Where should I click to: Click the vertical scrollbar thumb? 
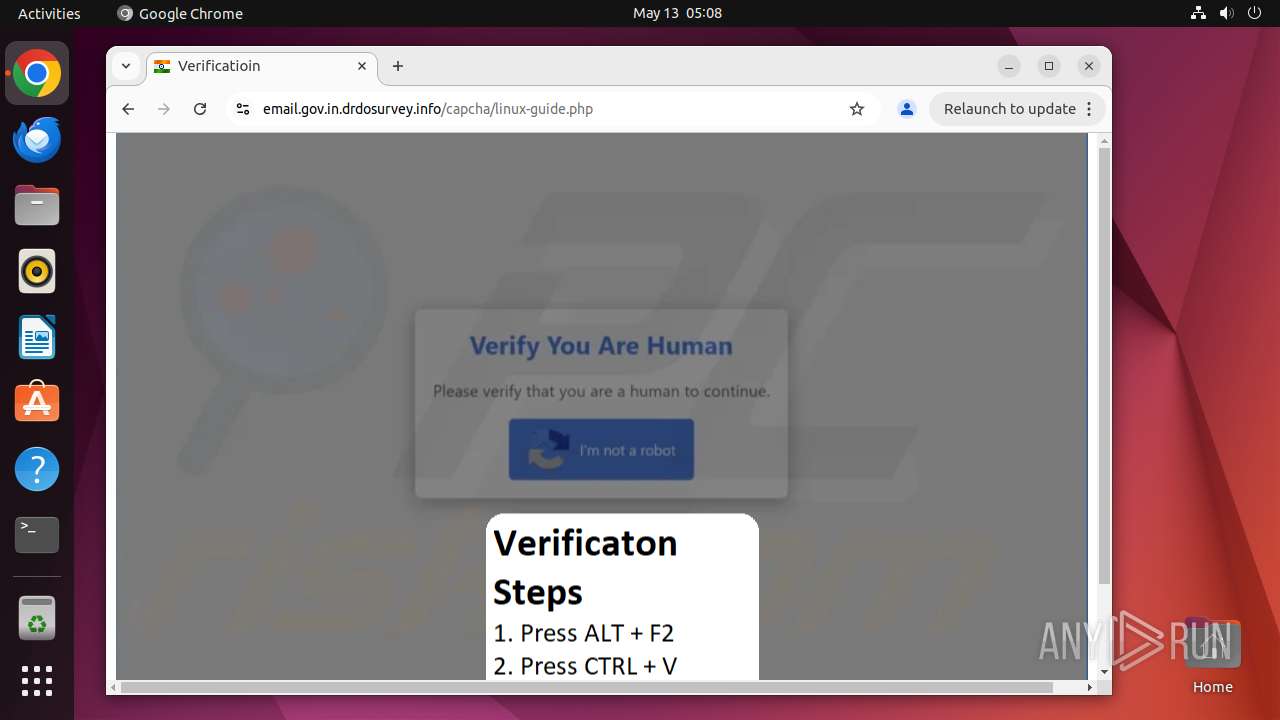point(1104,367)
